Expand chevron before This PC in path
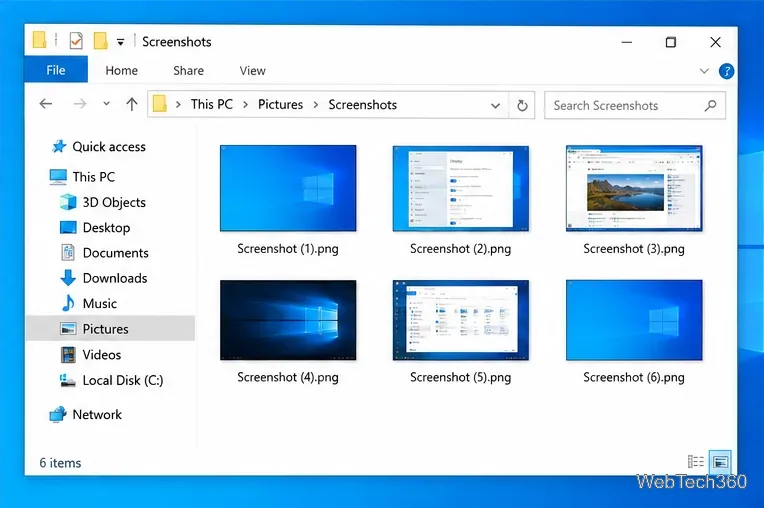Image resolution: width=764 pixels, height=508 pixels. (178, 105)
